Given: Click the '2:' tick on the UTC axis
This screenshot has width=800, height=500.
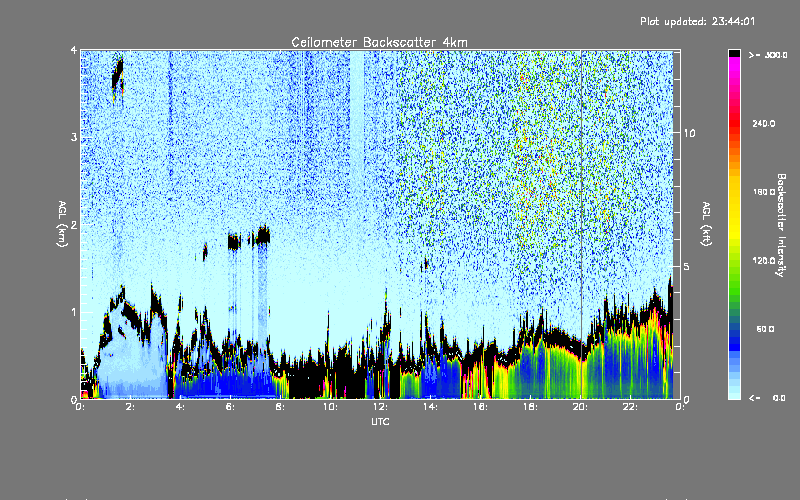Looking at the screenshot, I should (x=131, y=407).
